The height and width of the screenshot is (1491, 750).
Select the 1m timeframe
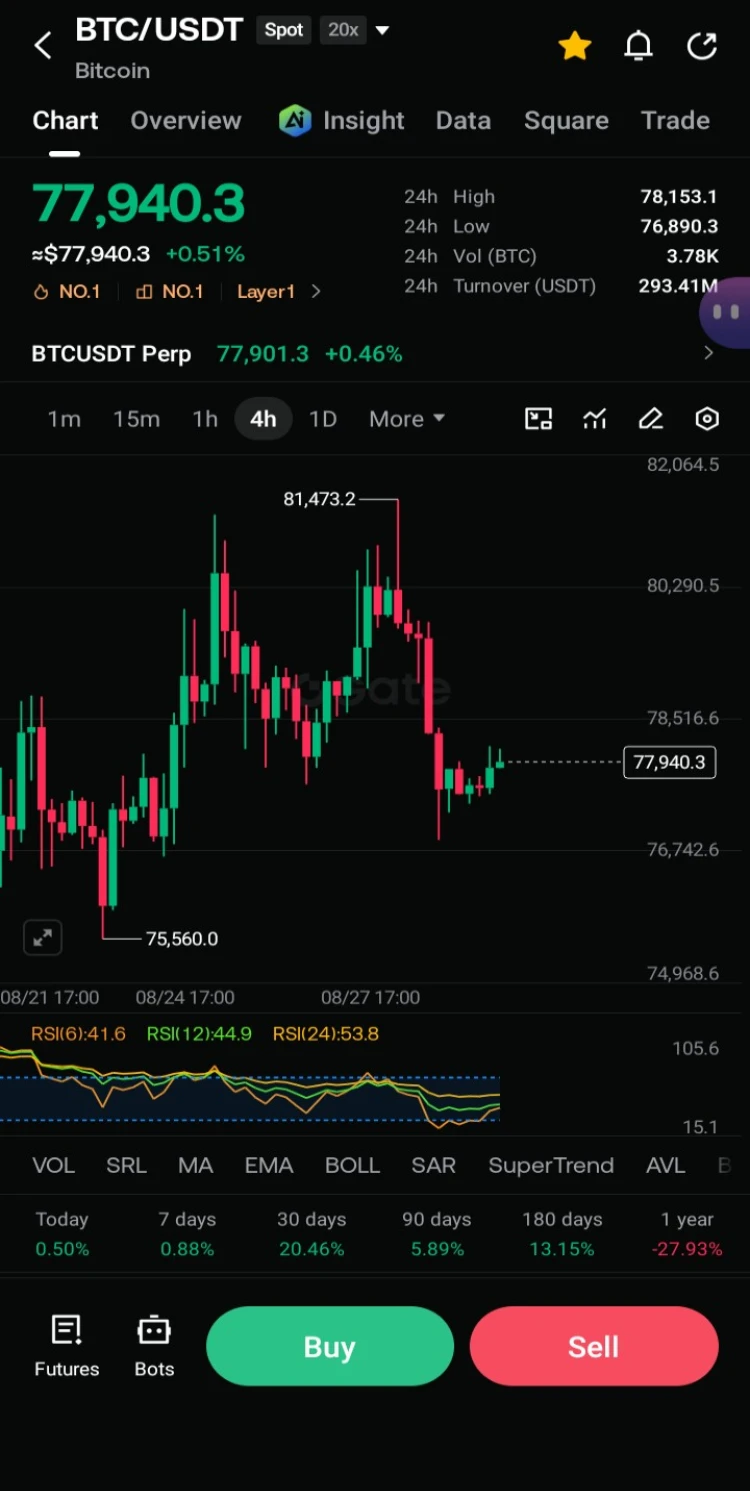click(x=64, y=419)
